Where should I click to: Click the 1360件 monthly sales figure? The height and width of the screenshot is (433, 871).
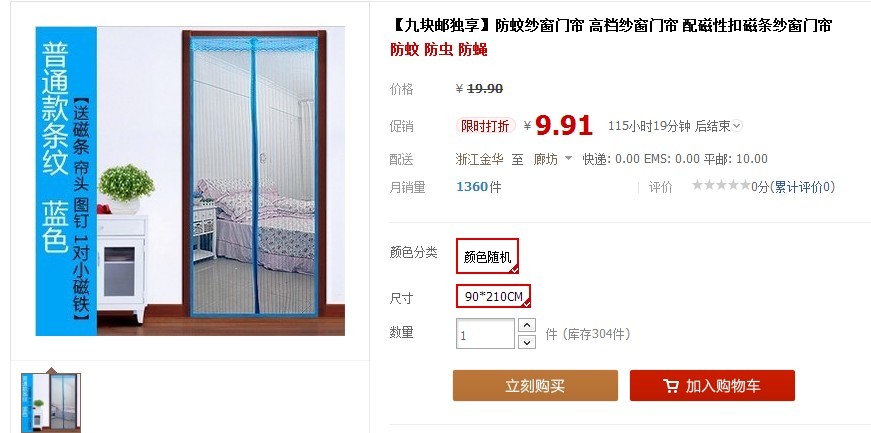coord(478,187)
